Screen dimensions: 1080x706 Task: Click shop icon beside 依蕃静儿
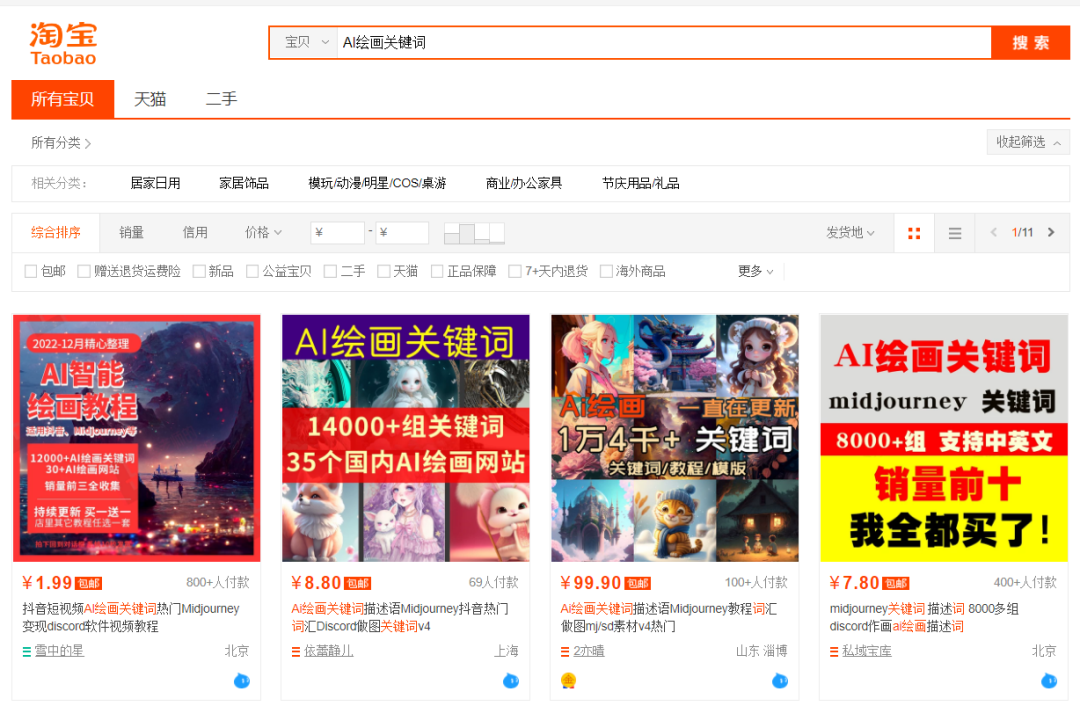pos(295,651)
